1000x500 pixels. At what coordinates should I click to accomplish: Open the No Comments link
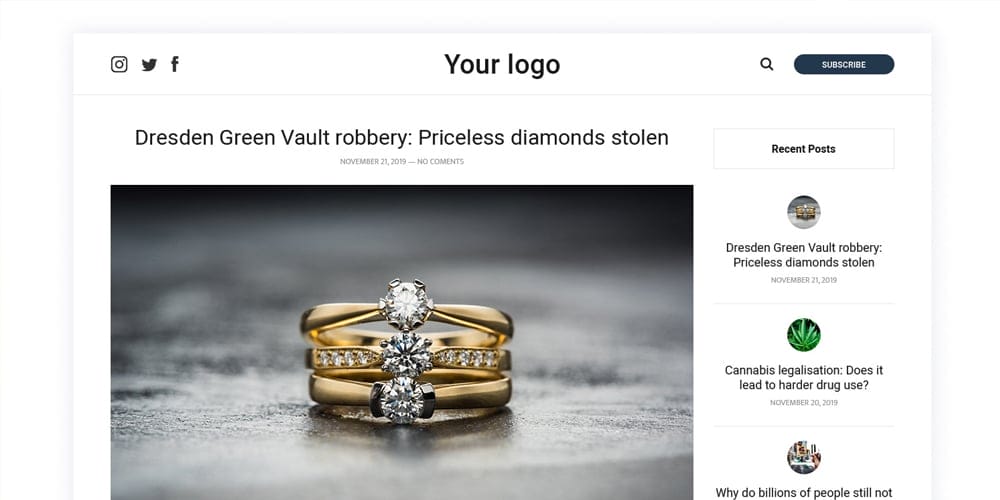tap(440, 162)
